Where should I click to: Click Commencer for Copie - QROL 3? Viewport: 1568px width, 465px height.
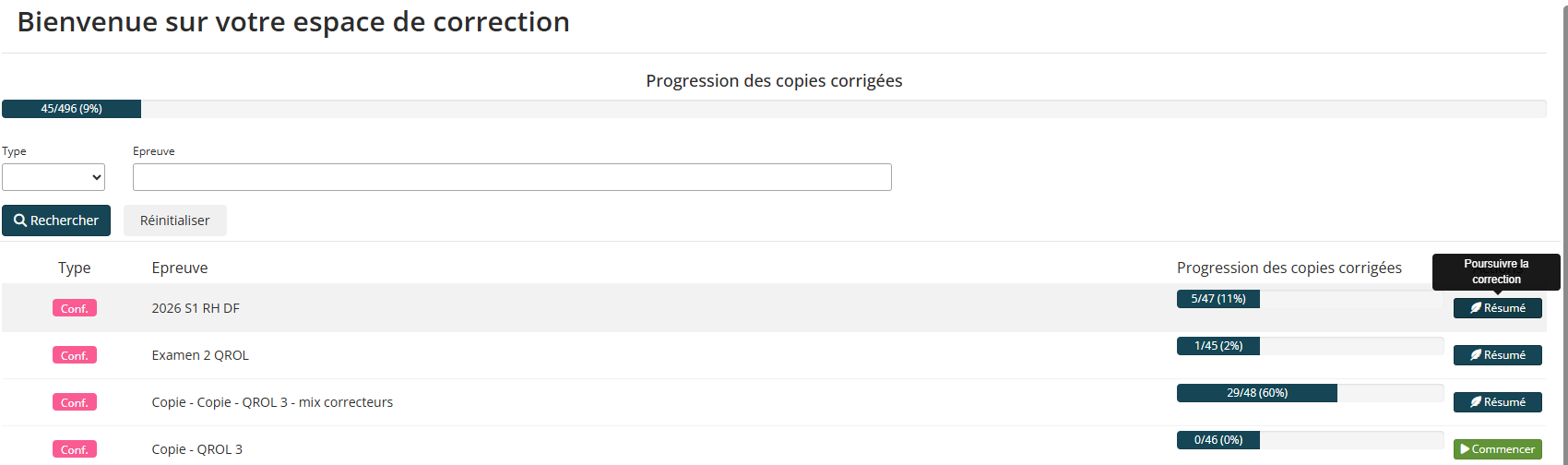click(x=1497, y=449)
